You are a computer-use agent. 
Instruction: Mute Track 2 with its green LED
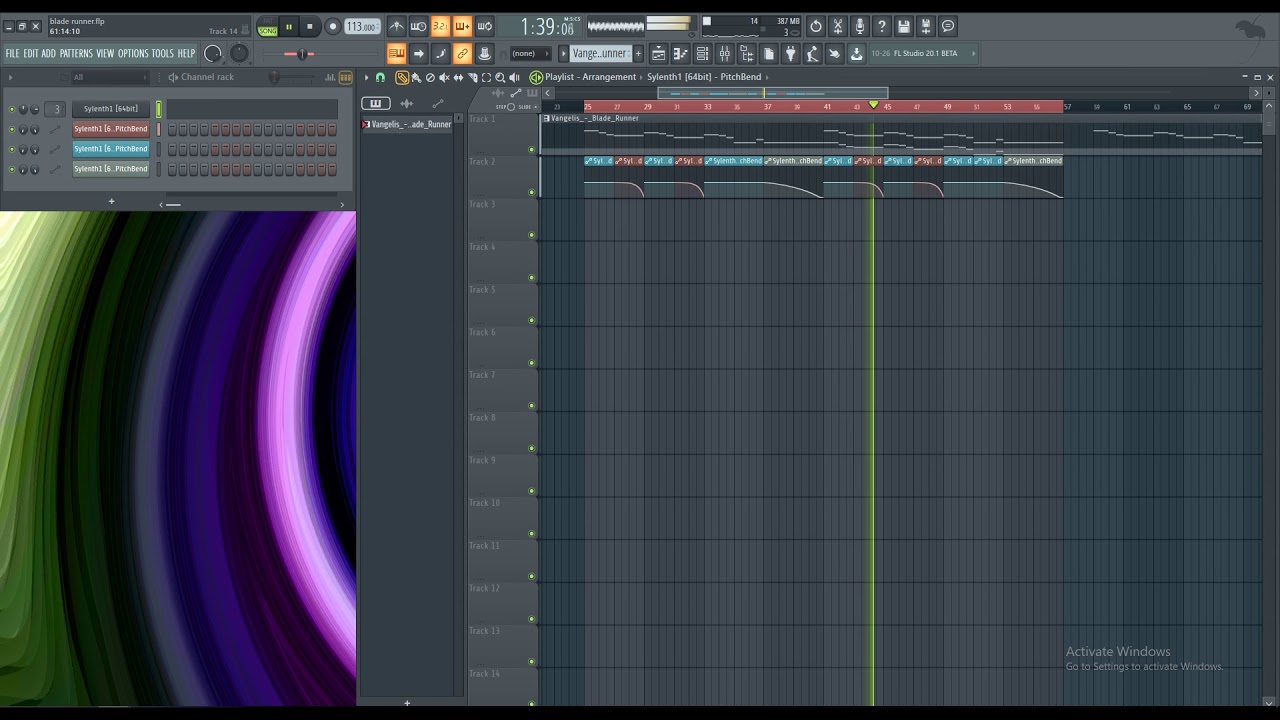click(x=531, y=192)
